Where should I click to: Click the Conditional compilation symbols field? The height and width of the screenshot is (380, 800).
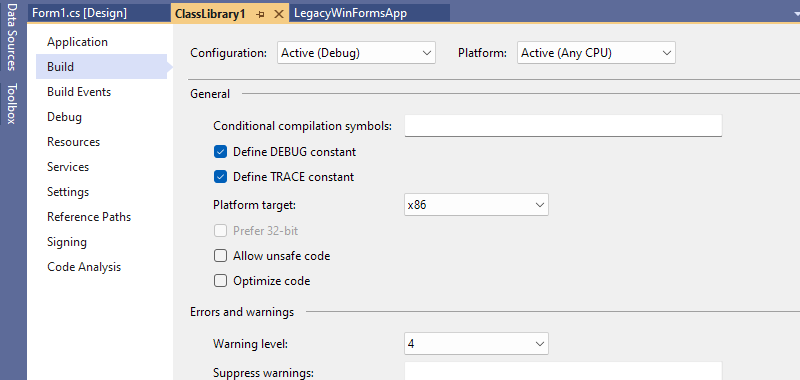[563, 125]
